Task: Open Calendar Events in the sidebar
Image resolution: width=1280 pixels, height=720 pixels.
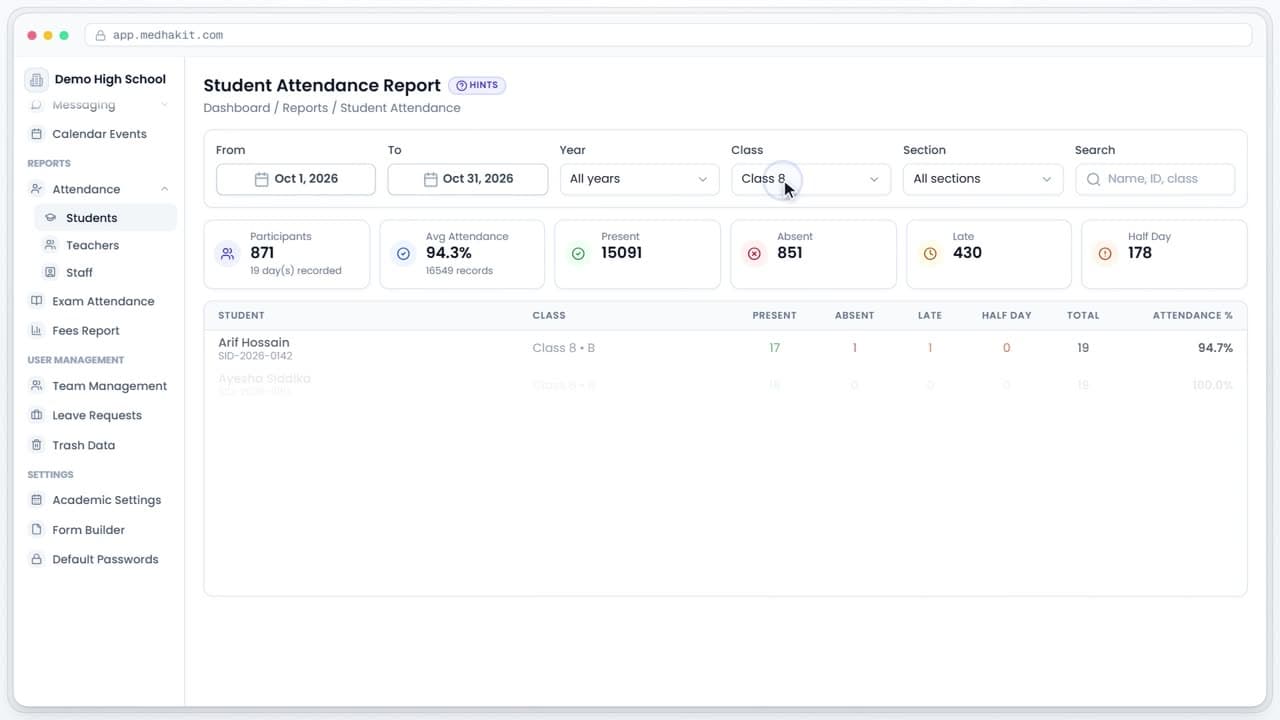Action: (99, 134)
